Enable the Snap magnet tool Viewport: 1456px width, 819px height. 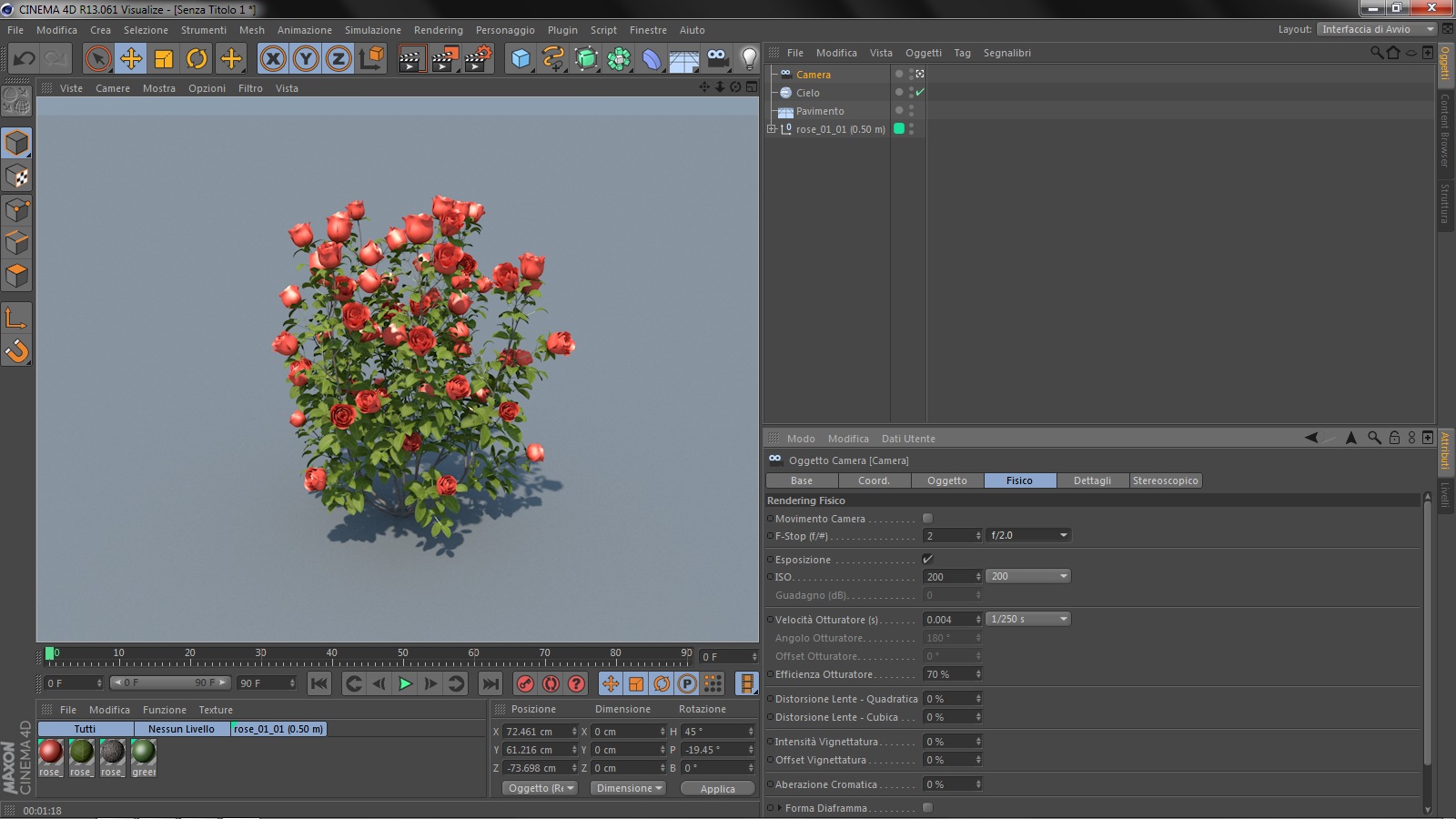(17, 351)
